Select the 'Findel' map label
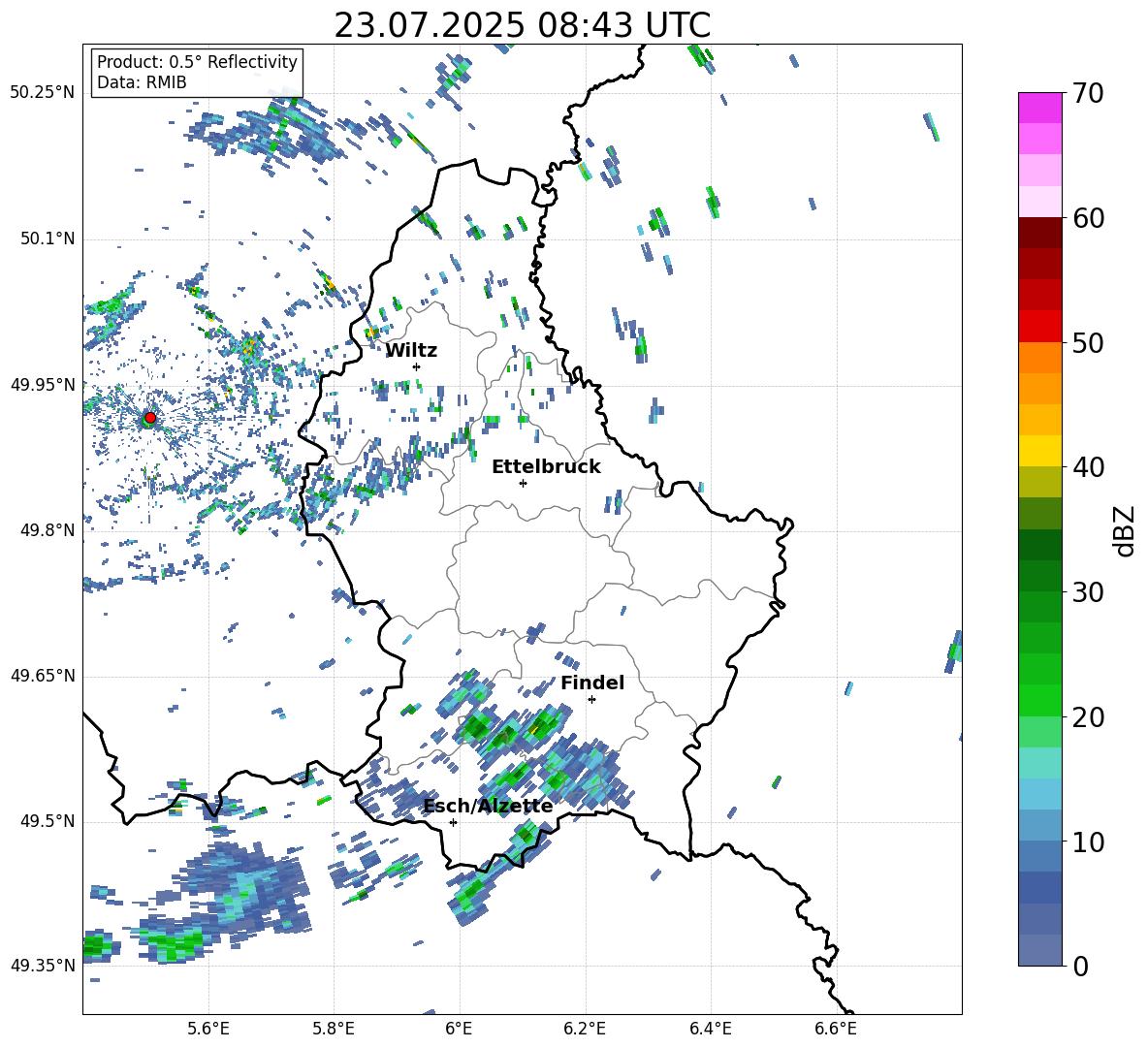 [x=592, y=683]
